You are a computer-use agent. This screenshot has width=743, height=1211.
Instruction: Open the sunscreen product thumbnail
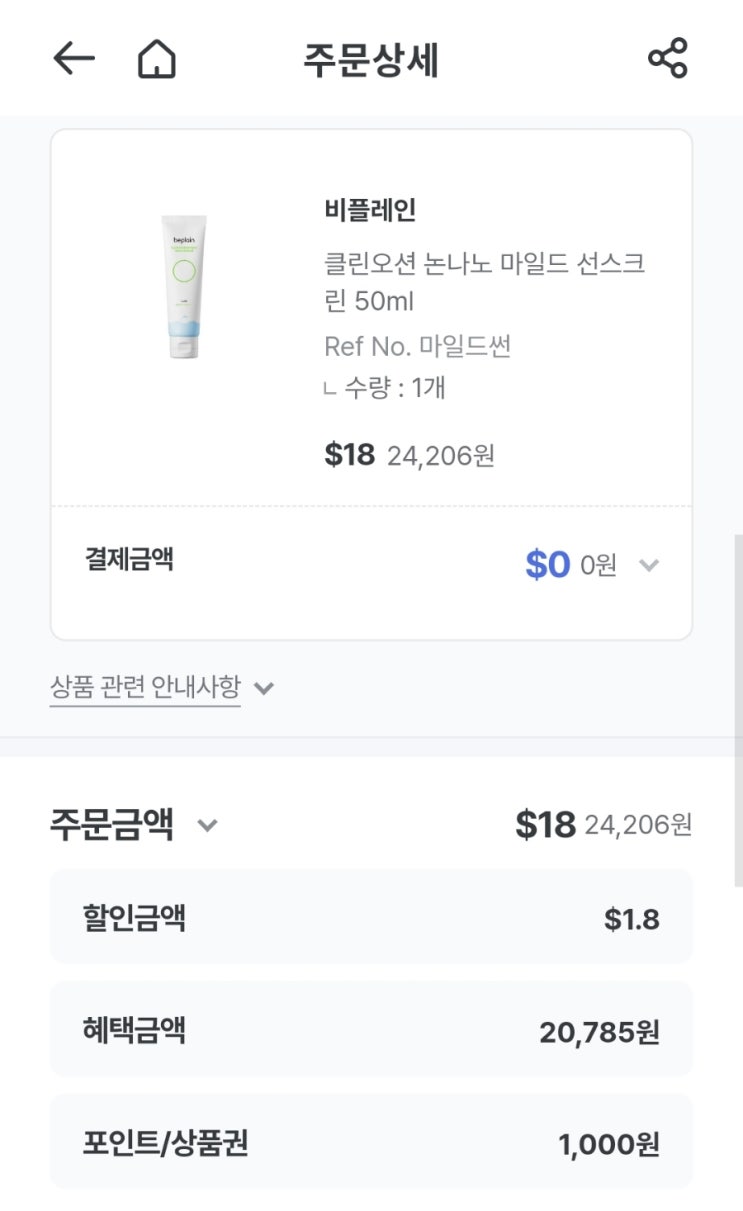[x=182, y=287]
